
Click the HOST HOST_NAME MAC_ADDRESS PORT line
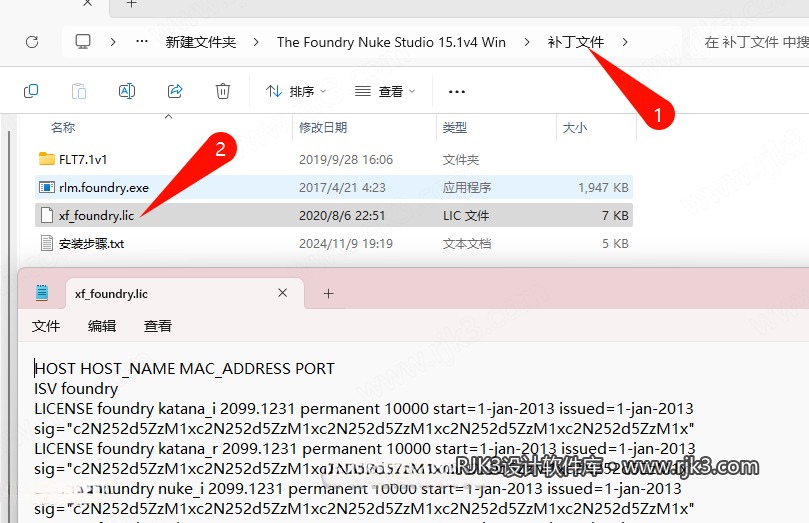(185, 369)
